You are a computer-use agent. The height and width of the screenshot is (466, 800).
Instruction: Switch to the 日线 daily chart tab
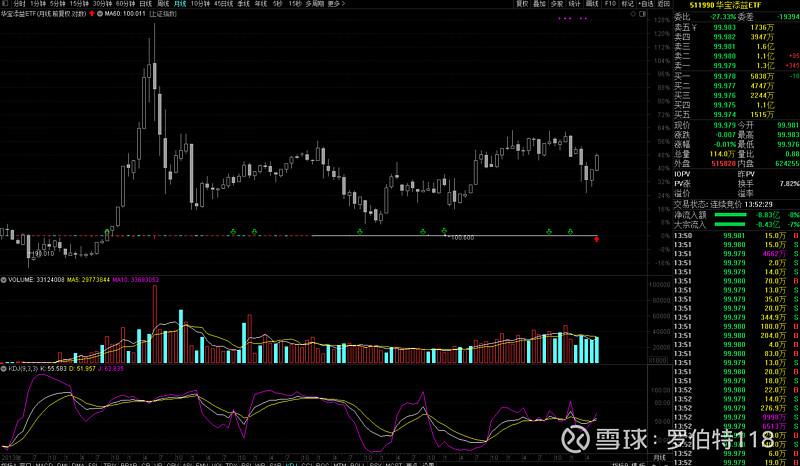tap(145, 4)
